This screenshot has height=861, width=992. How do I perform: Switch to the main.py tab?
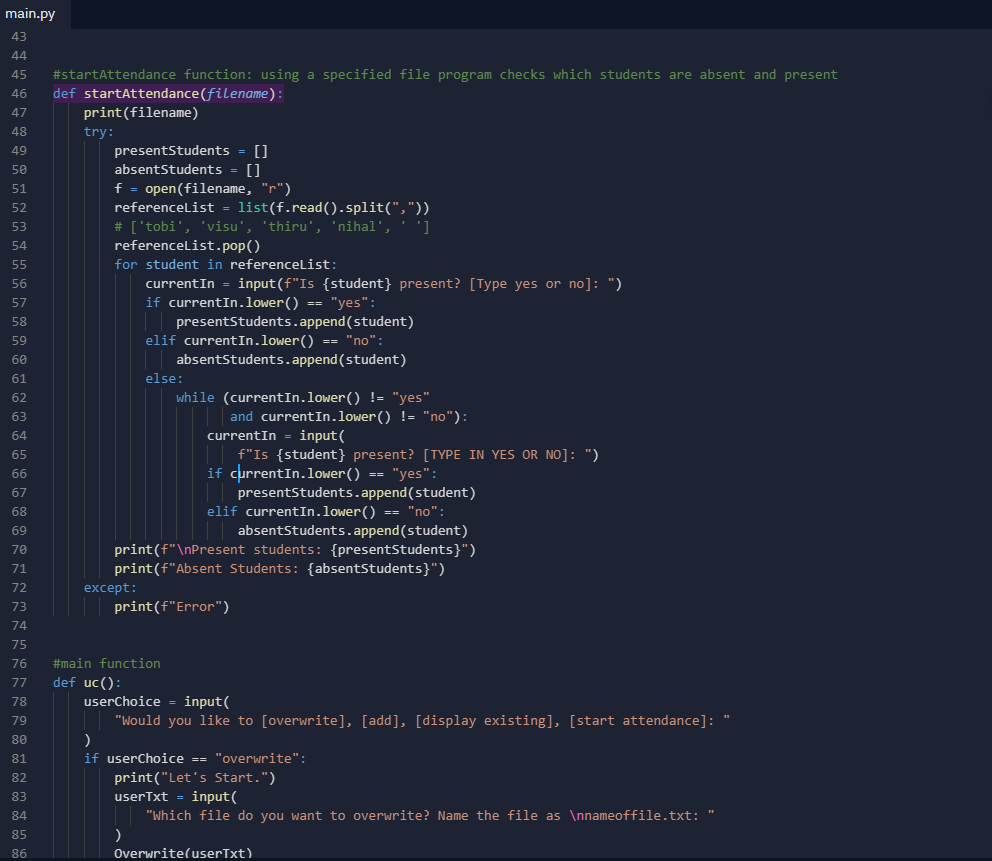click(30, 14)
